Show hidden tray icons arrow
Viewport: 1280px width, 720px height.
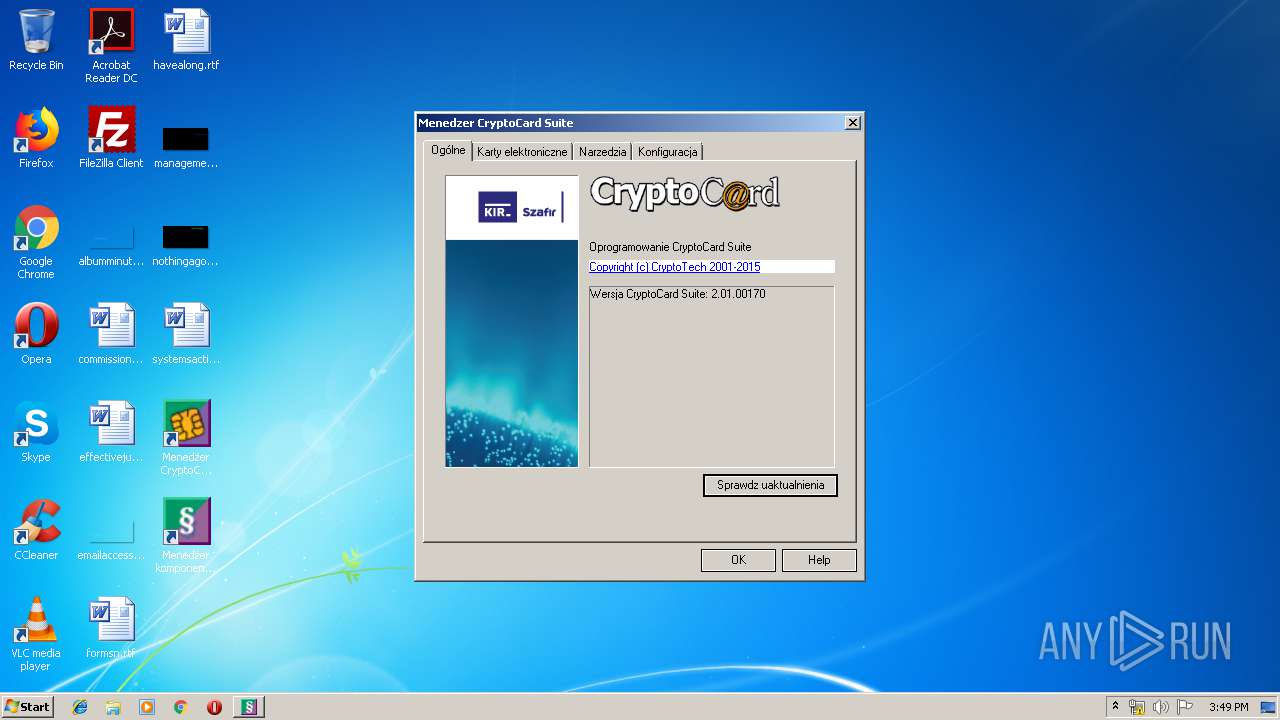[1115, 707]
